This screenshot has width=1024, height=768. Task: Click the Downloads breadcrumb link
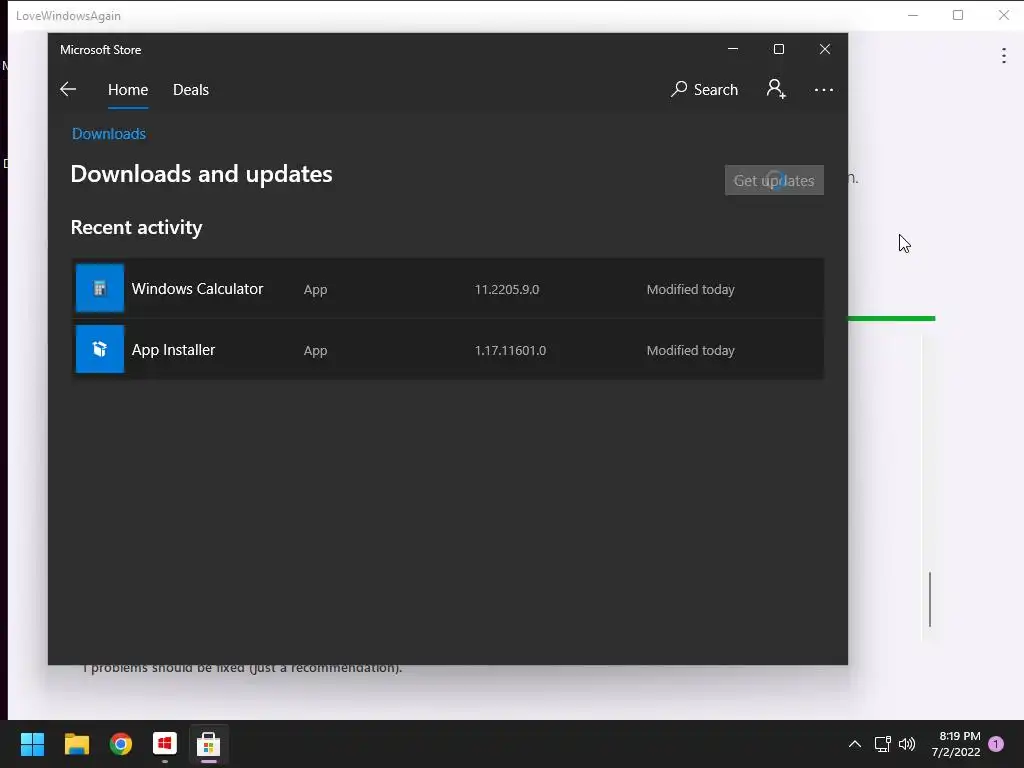[x=108, y=134]
